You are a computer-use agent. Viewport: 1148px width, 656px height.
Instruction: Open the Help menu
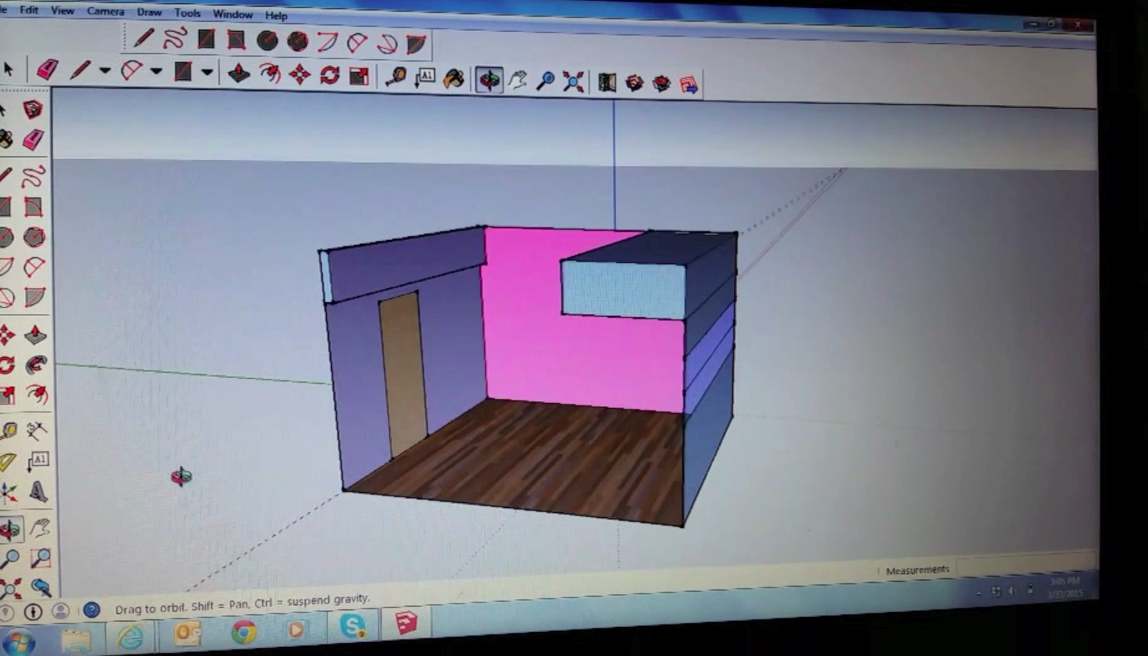[x=276, y=15]
